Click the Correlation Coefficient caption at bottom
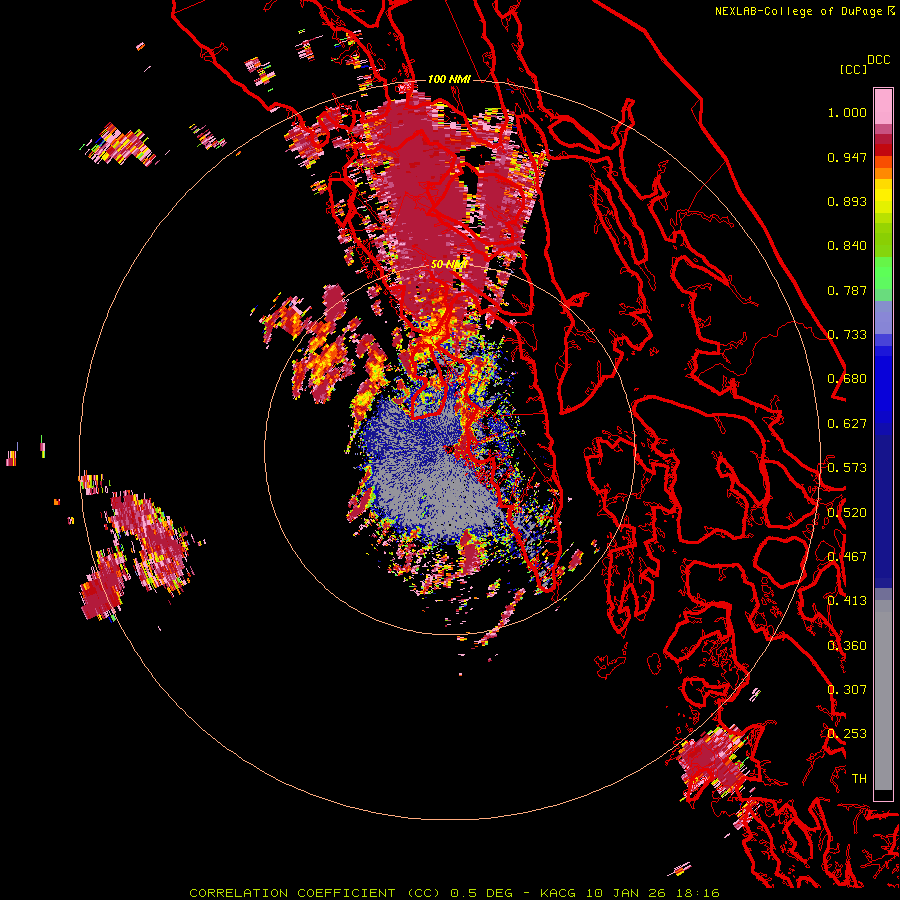 [x=454, y=893]
